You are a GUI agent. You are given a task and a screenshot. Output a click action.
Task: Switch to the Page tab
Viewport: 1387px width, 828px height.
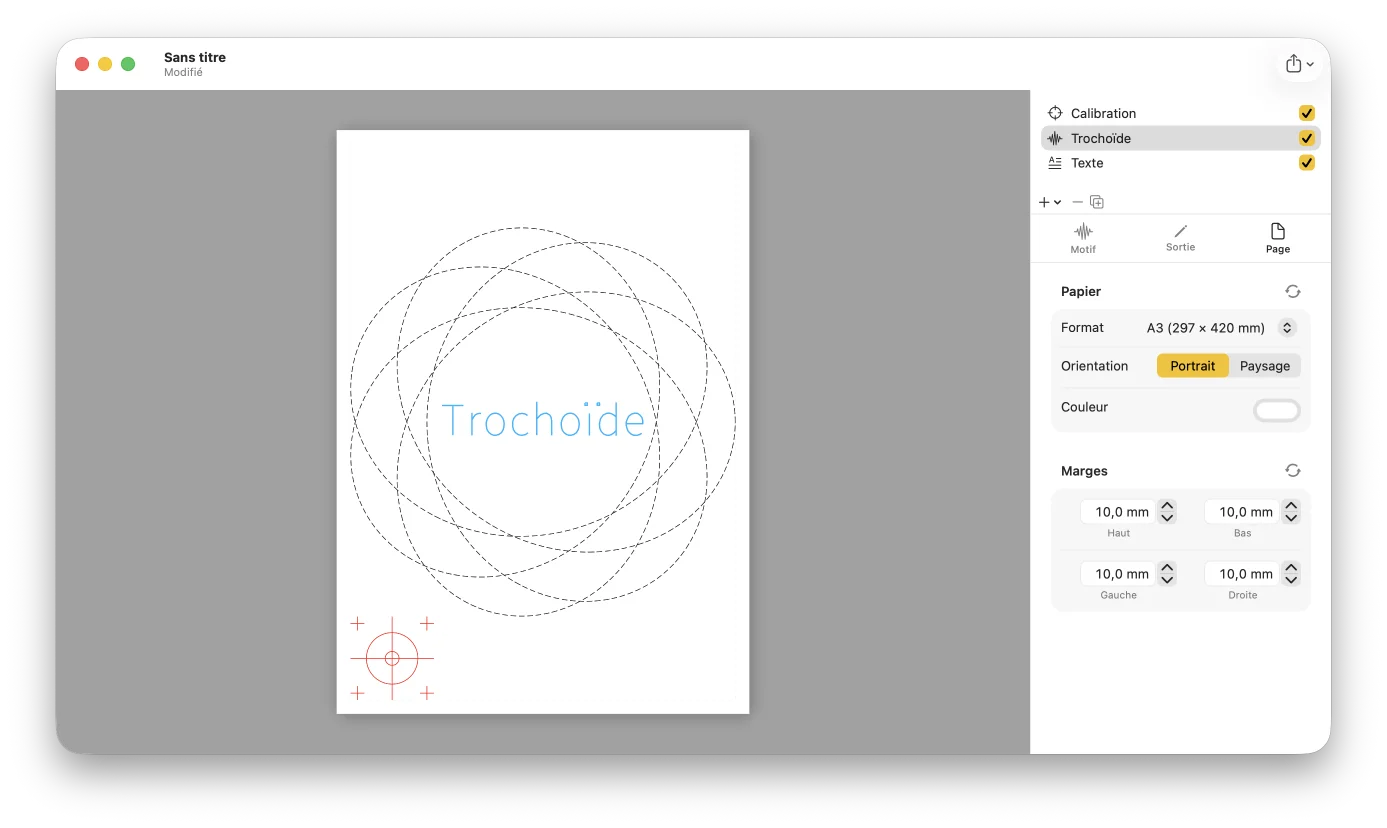(x=1277, y=238)
